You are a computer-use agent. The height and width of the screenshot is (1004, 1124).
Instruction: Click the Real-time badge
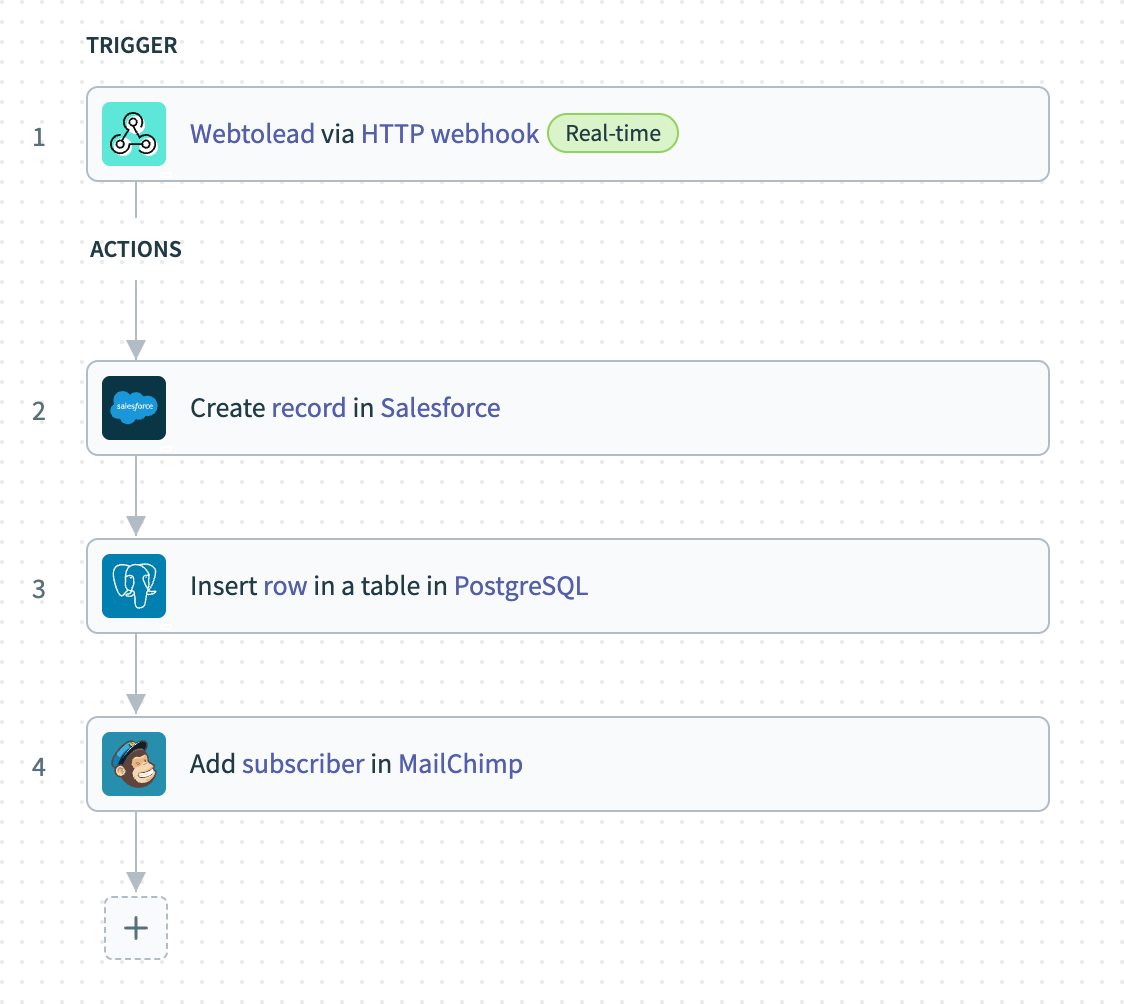(613, 134)
